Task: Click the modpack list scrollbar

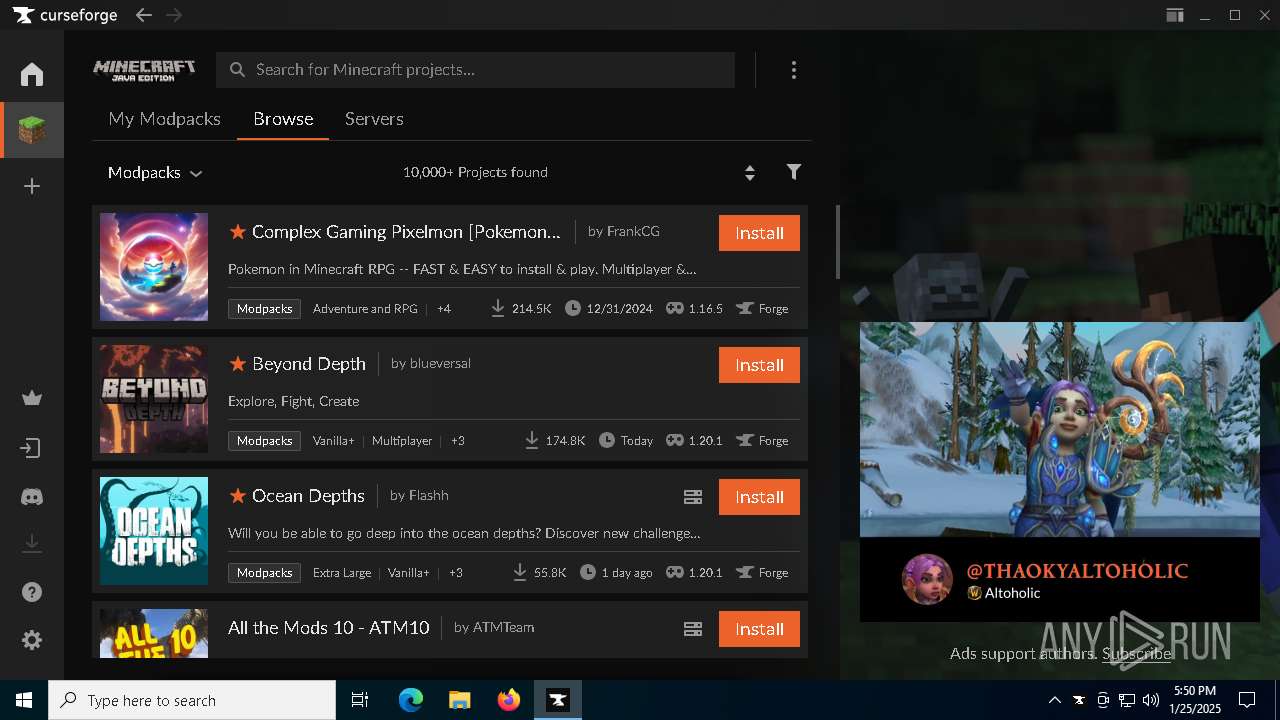Action: [837, 243]
